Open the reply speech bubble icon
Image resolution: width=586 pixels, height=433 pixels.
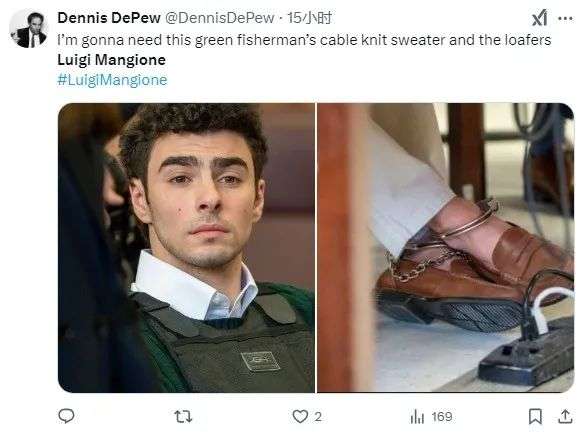67,416
